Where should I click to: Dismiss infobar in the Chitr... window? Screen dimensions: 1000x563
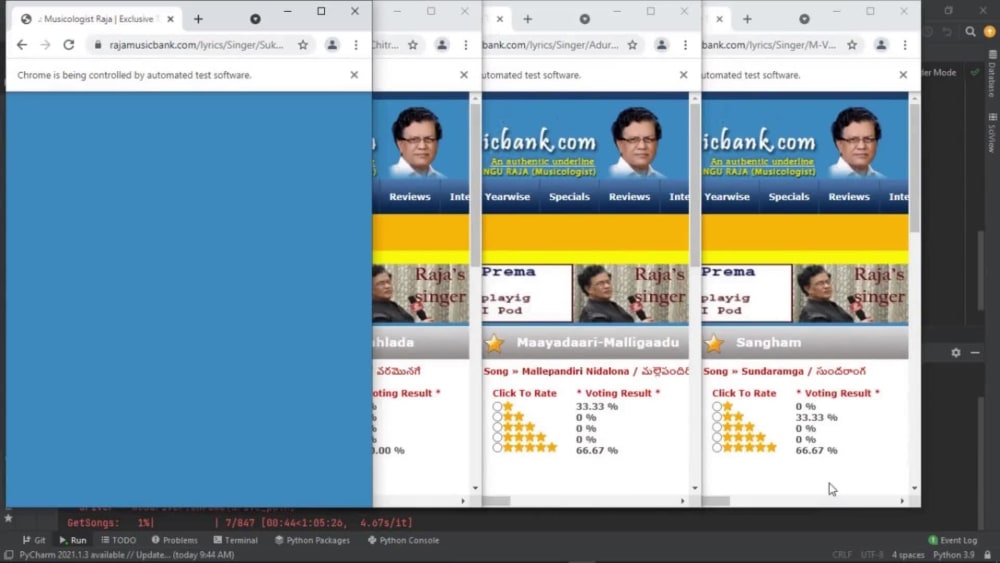pos(464,75)
